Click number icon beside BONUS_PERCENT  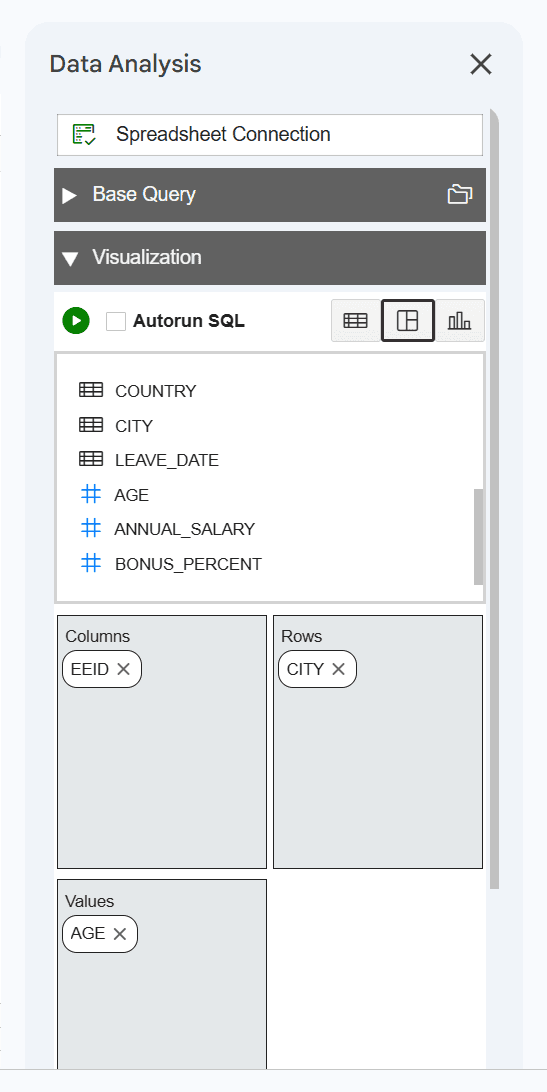[91, 563]
